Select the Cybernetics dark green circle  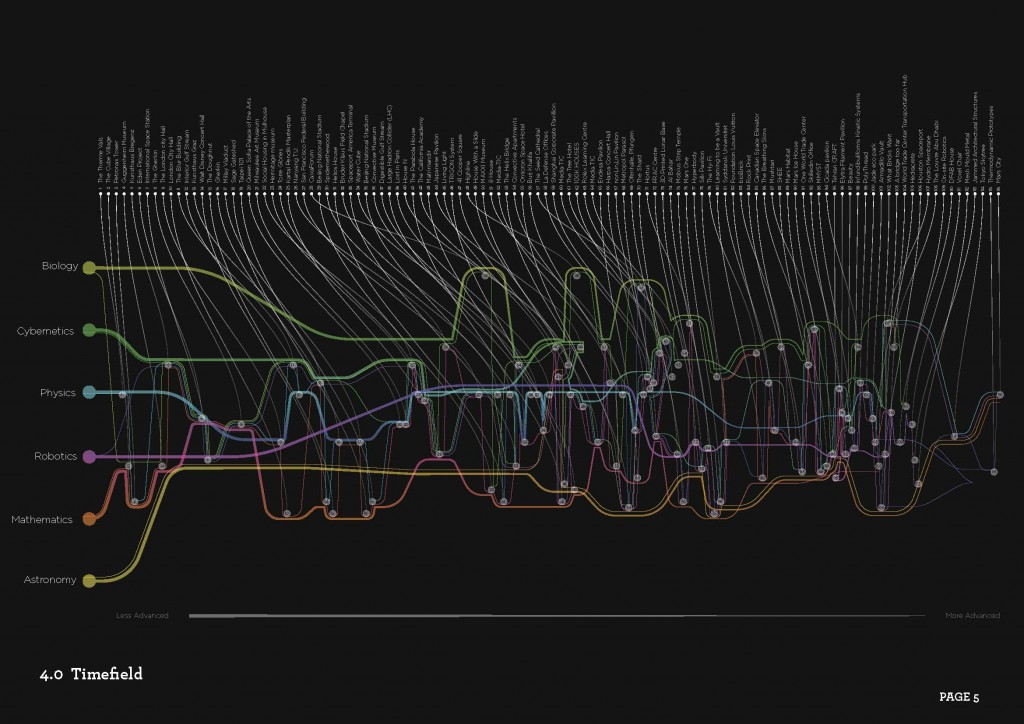[x=89, y=330]
